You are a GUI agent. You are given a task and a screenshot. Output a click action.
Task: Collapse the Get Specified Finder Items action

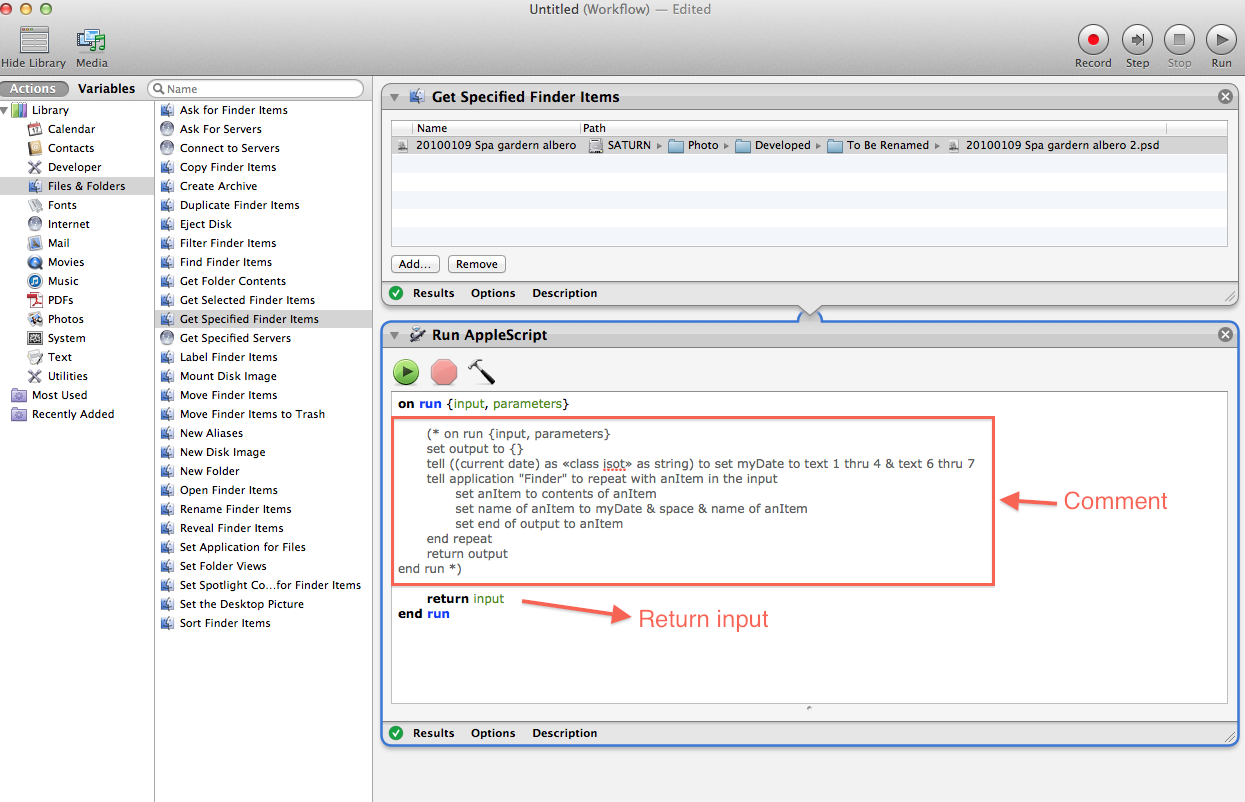(x=395, y=97)
